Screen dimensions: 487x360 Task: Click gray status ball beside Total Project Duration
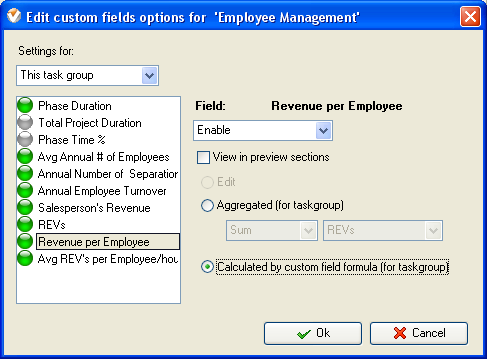coord(25,122)
